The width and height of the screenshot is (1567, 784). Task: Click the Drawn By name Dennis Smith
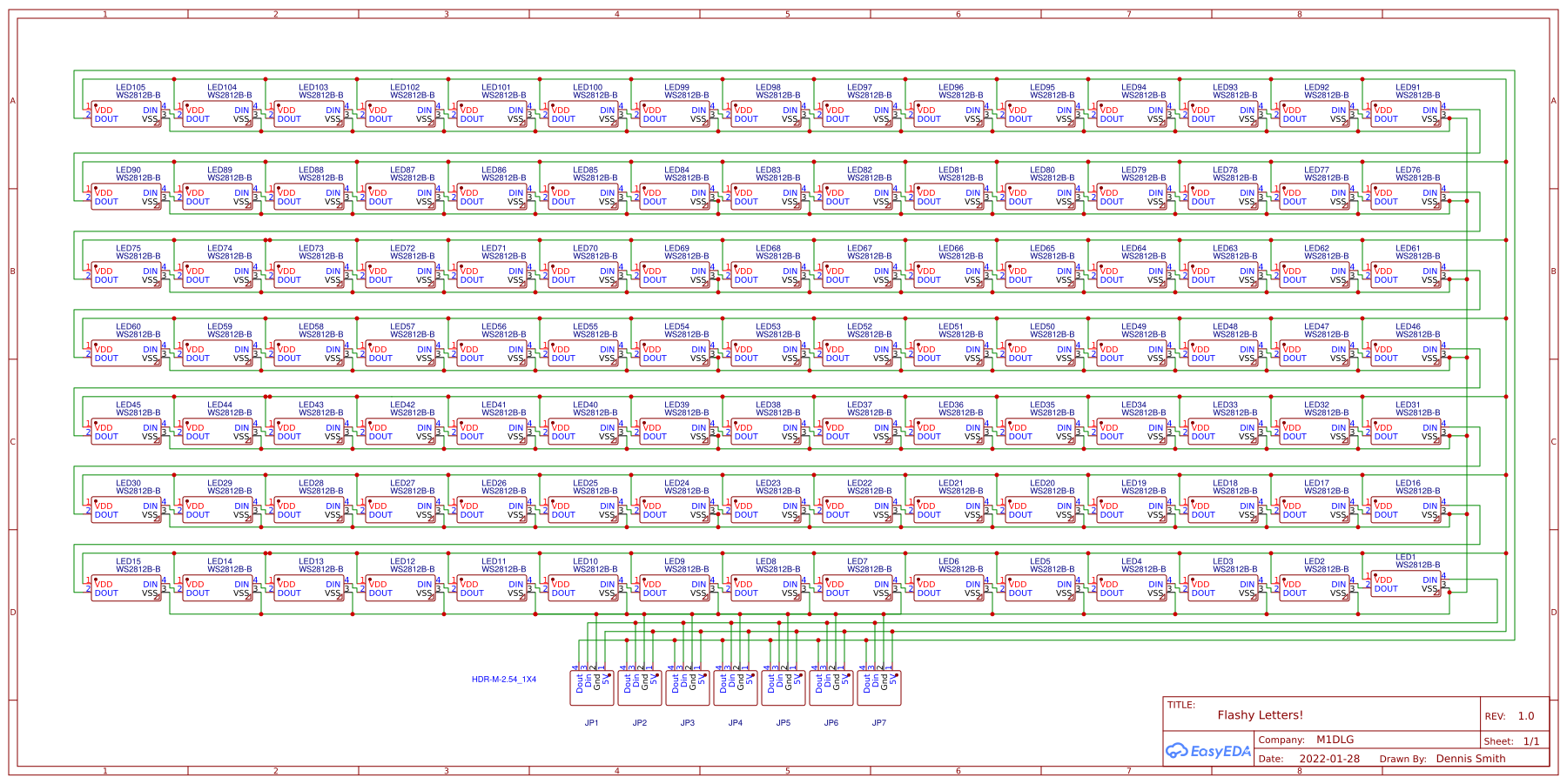tap(1471, 758)
